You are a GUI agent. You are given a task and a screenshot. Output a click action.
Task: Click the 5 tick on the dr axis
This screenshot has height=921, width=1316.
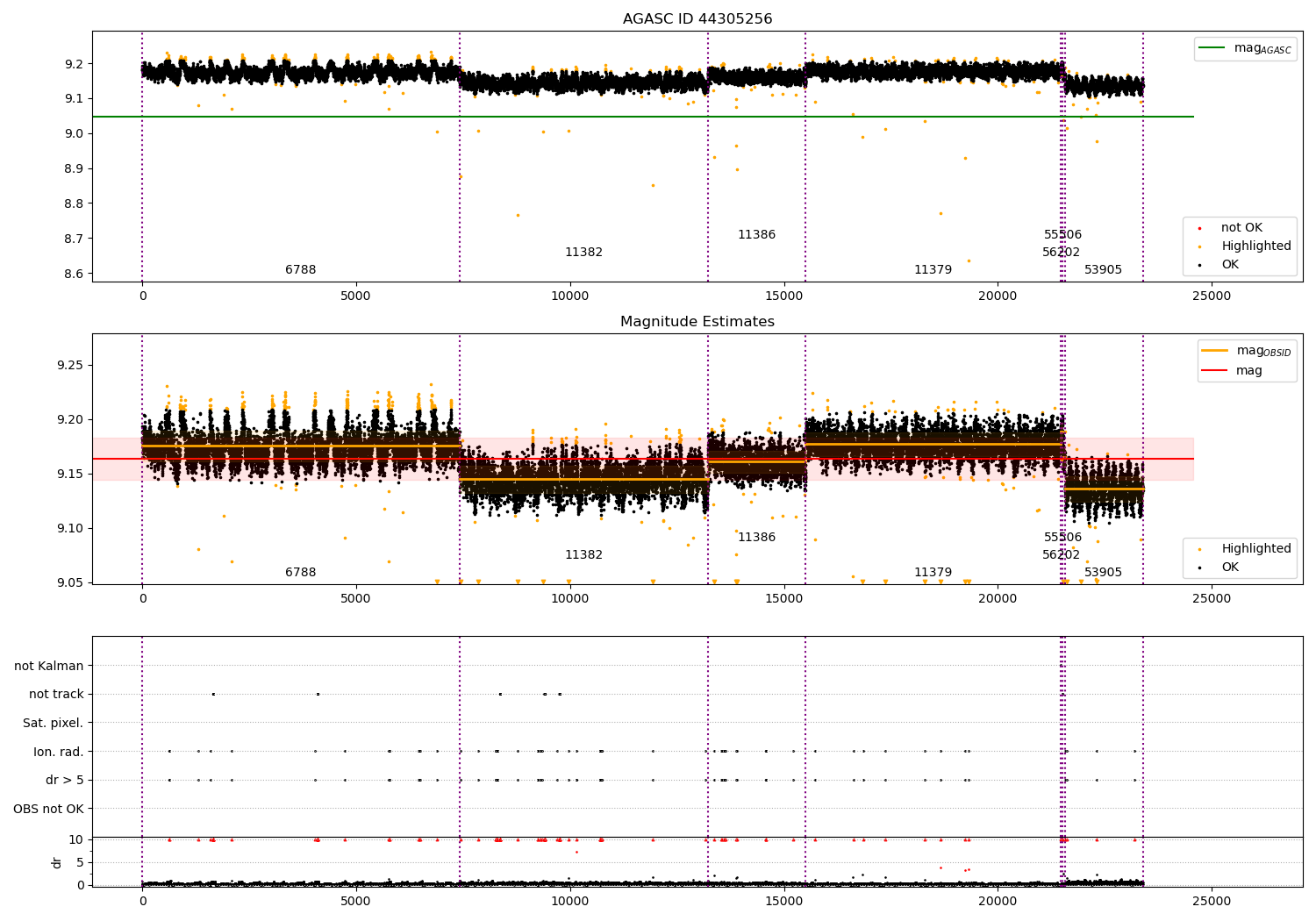tap(81, 862)
